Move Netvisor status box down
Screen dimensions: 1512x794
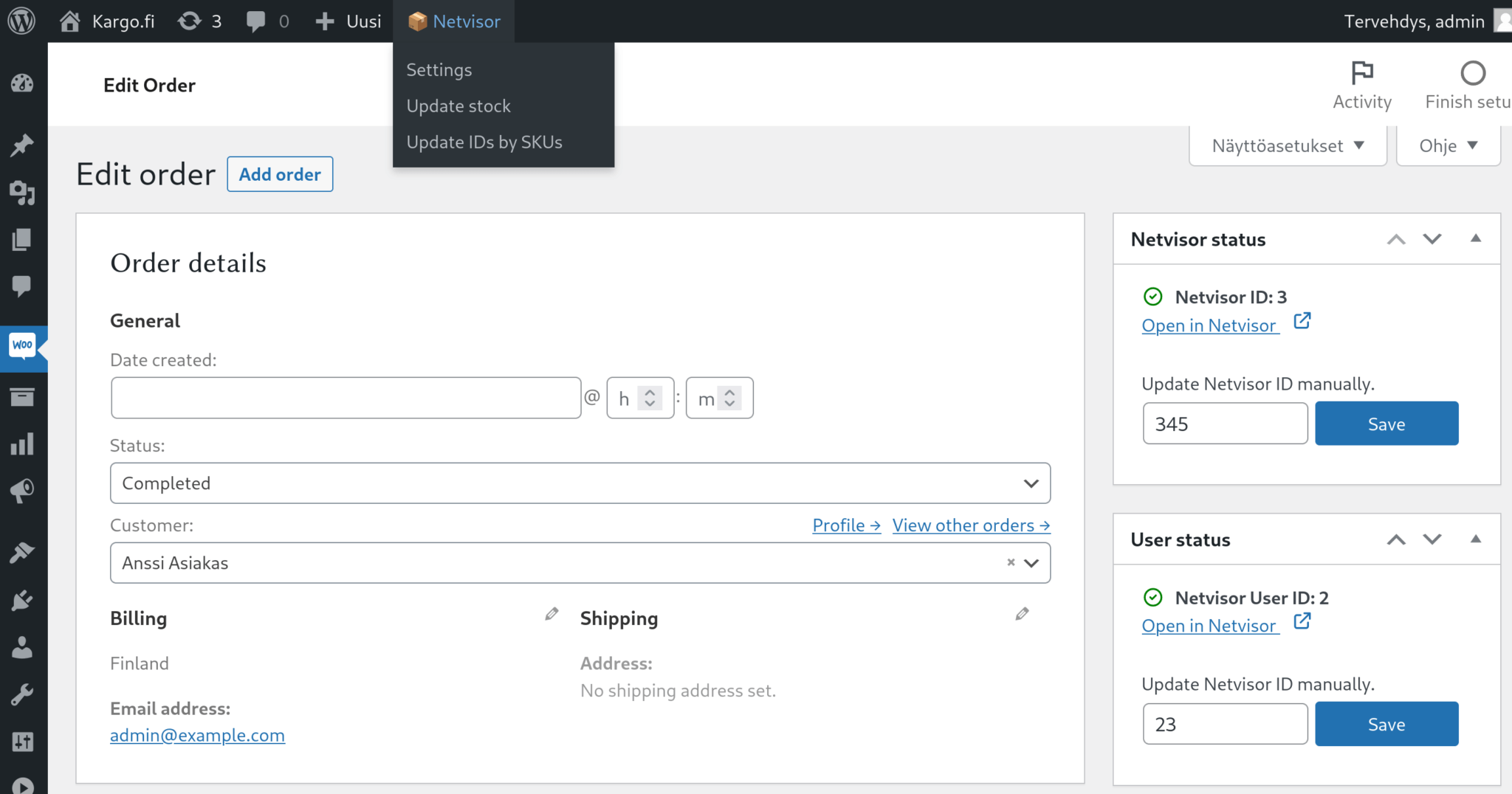[1432, 239]
